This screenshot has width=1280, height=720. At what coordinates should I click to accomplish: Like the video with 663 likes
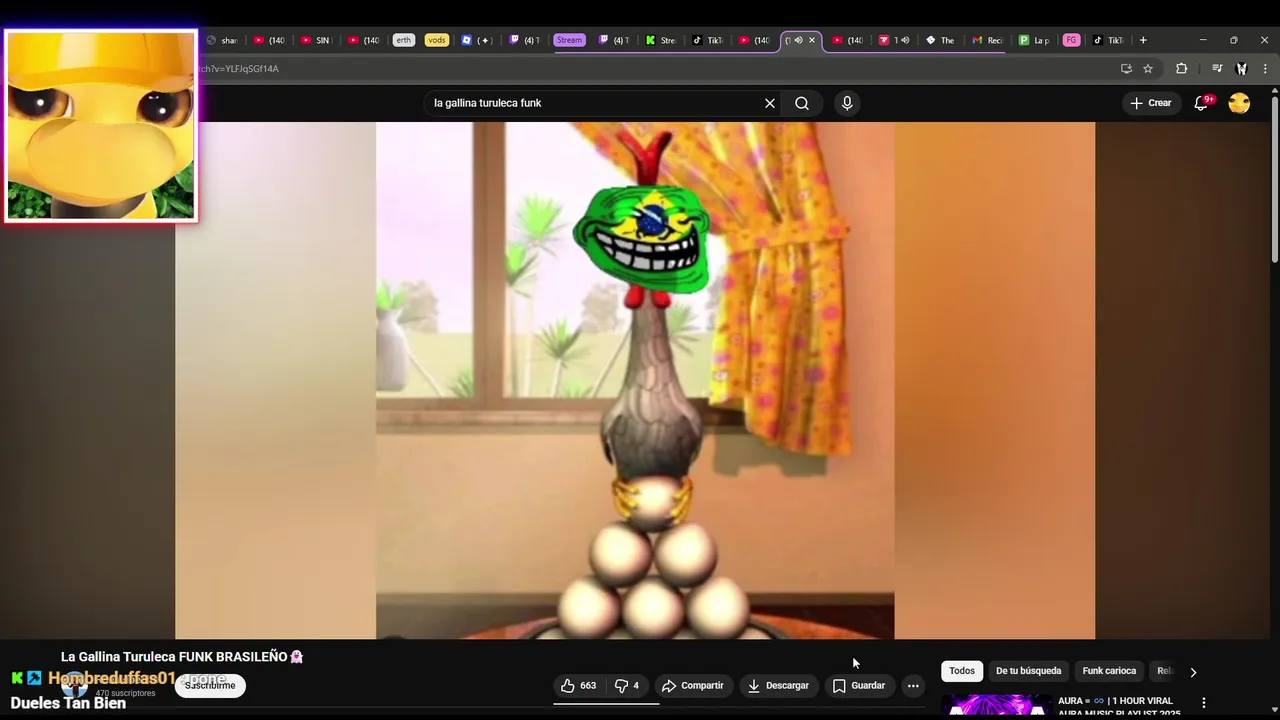(578, 686)
